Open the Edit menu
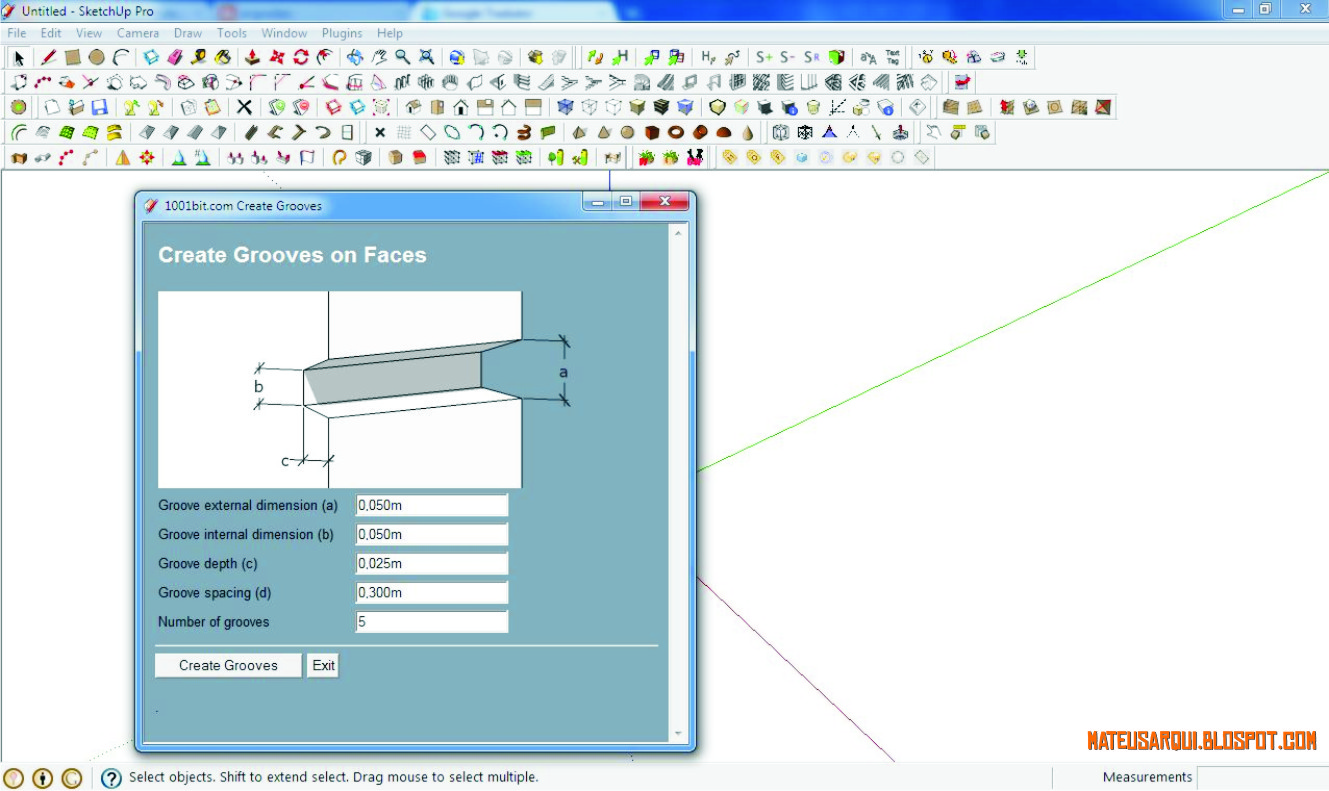1329x791 pixels. pyautogui.click(x=51, y=33)
